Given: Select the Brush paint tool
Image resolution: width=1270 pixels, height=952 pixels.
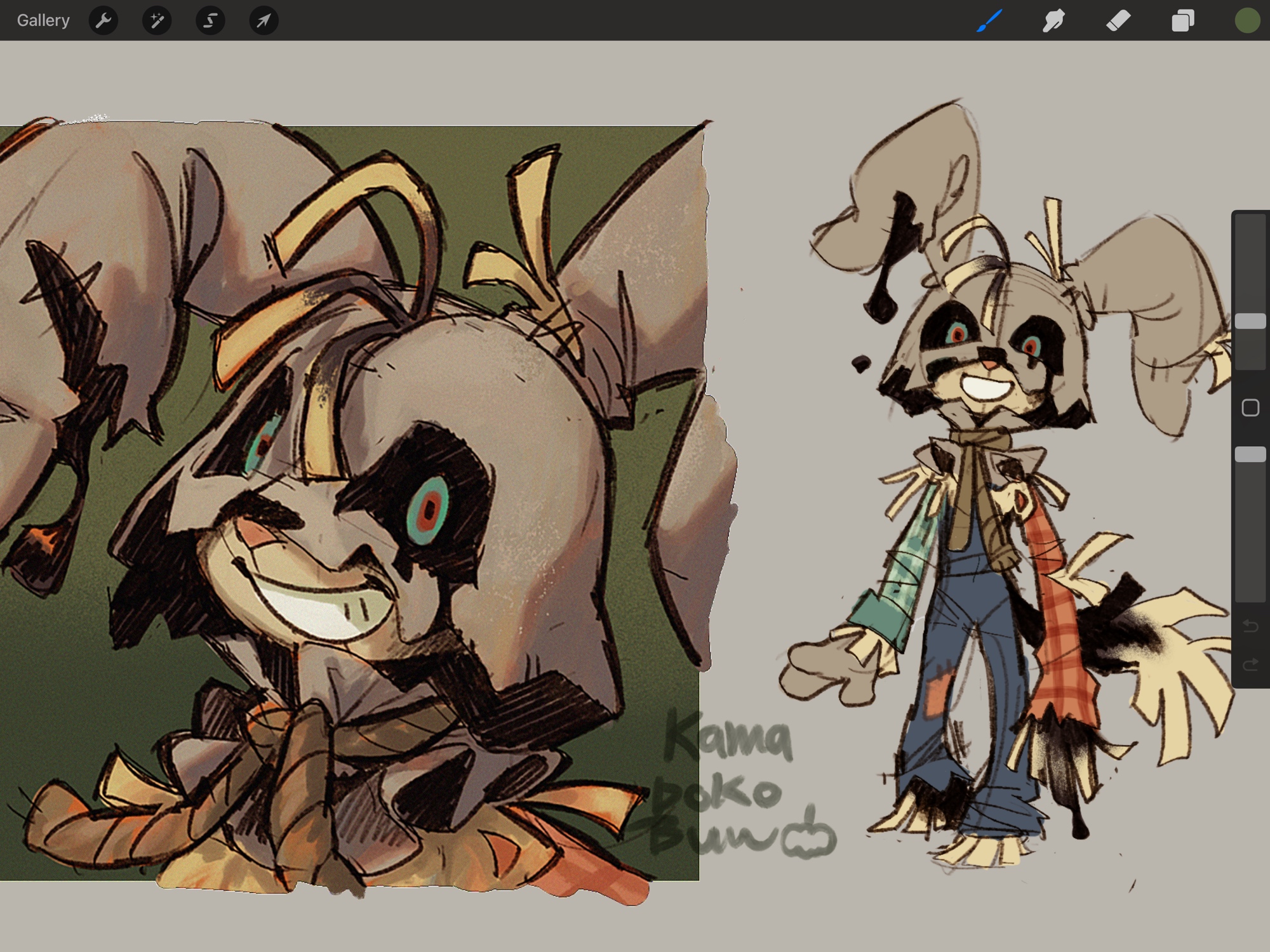Looking at the screenshot, I should point(990,21).
